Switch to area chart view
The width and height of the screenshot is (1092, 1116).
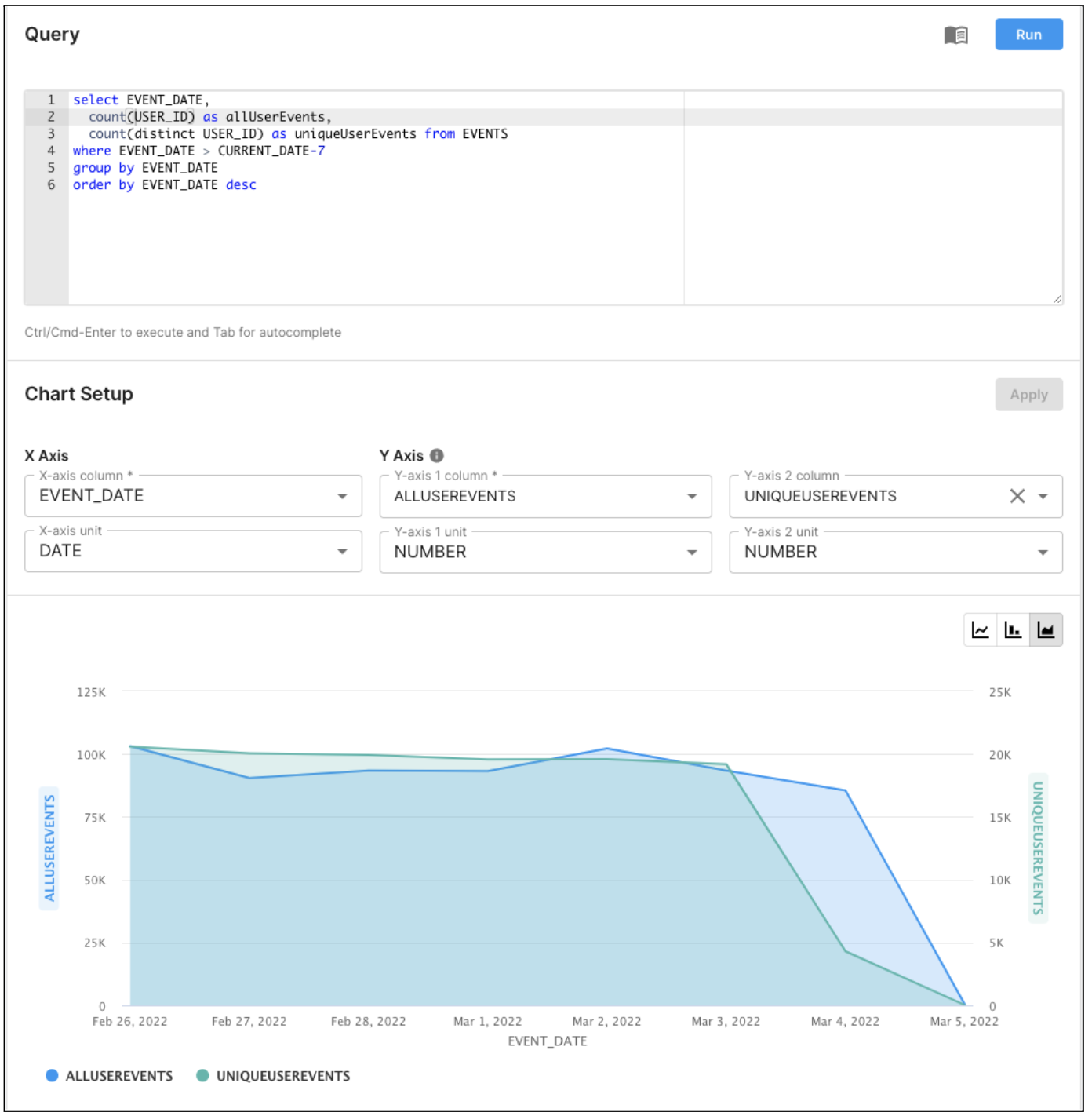click(x=1046, y=630)
